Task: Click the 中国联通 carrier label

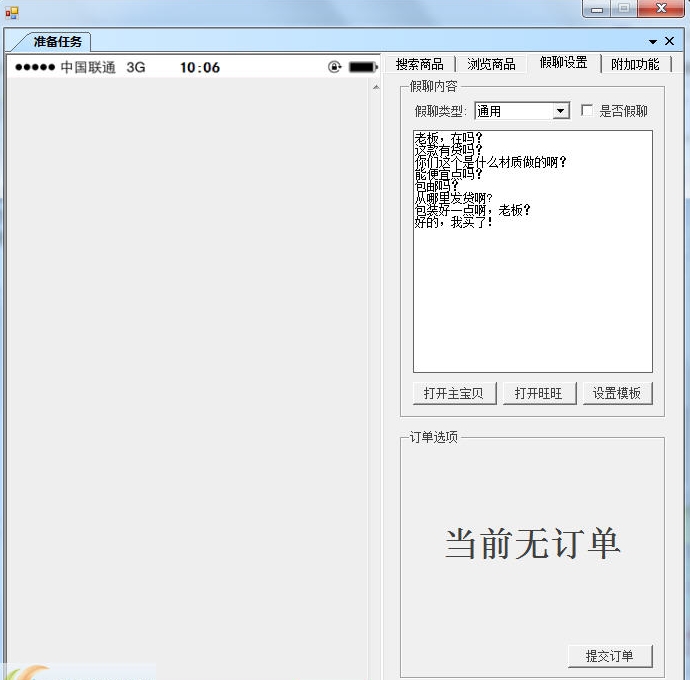Action: (88, 67)
